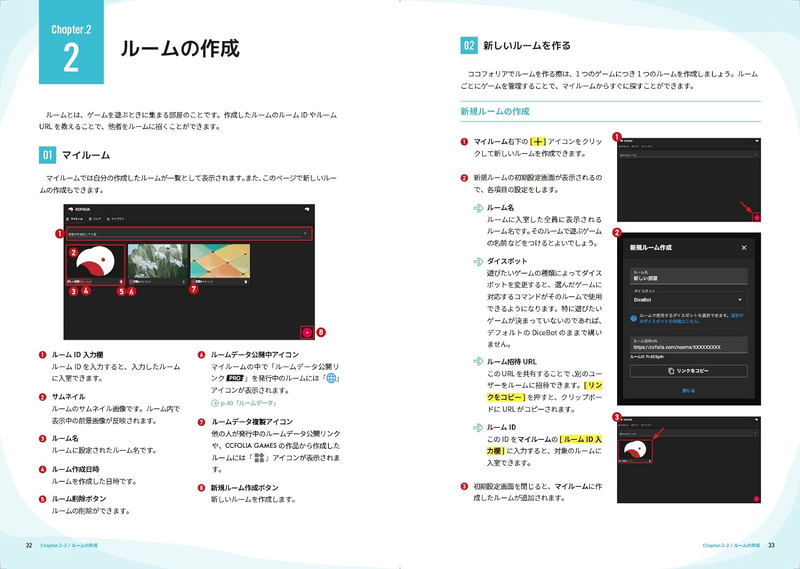The image size is (800, 569).
Task: Click the chapter title ルームの作成
Action: click(180, 49)
